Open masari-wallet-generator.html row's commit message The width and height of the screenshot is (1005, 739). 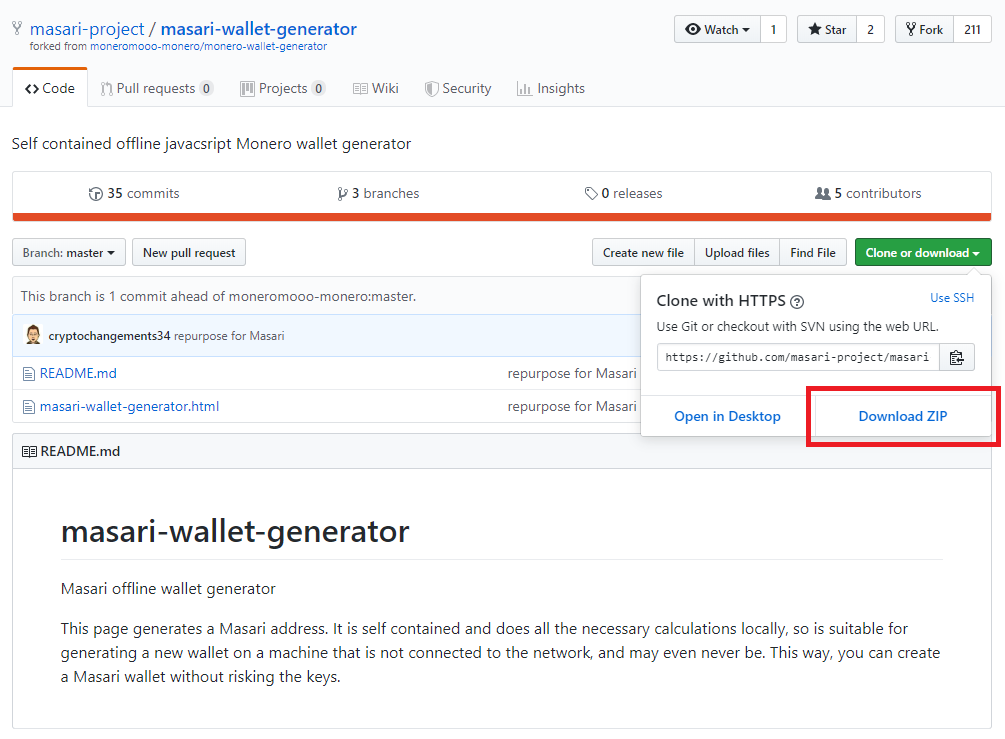(x=572, y=407)
